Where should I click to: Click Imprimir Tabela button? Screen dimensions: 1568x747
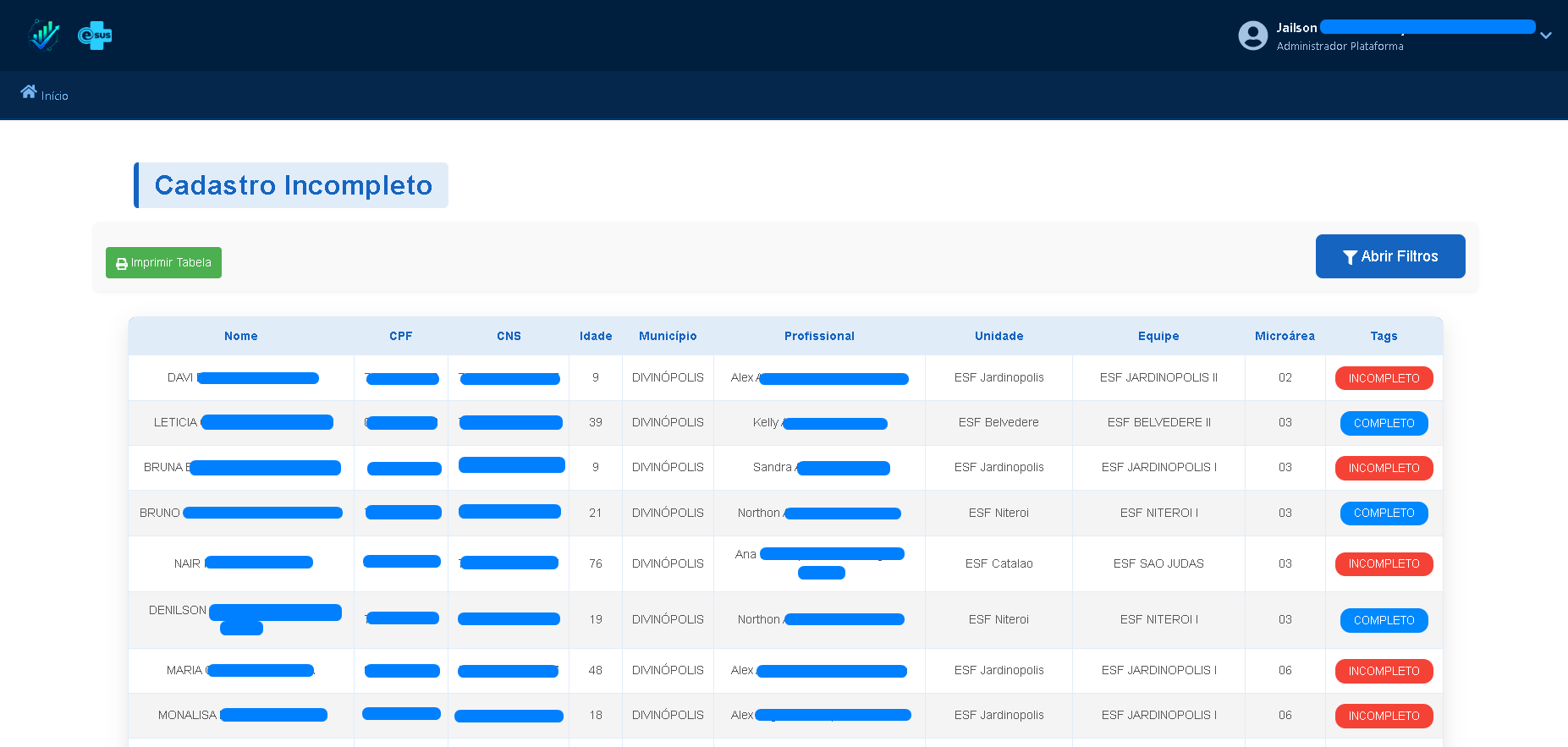pyautogui.click(x=163, y=262)
